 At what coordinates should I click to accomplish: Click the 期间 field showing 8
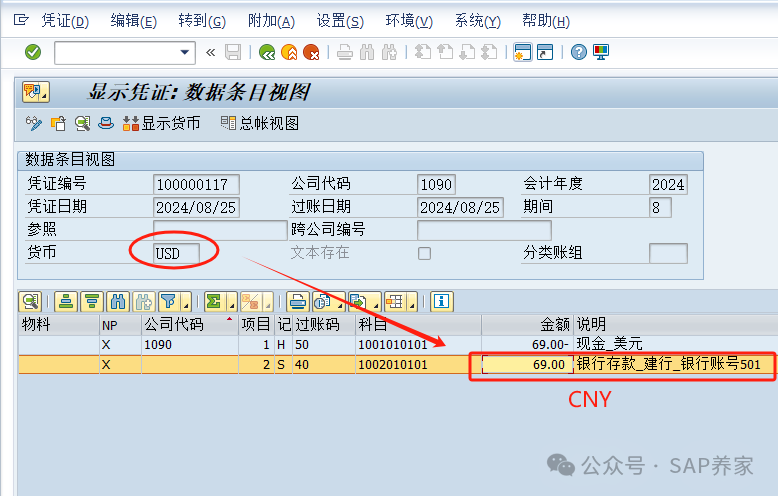pos(660,207)
